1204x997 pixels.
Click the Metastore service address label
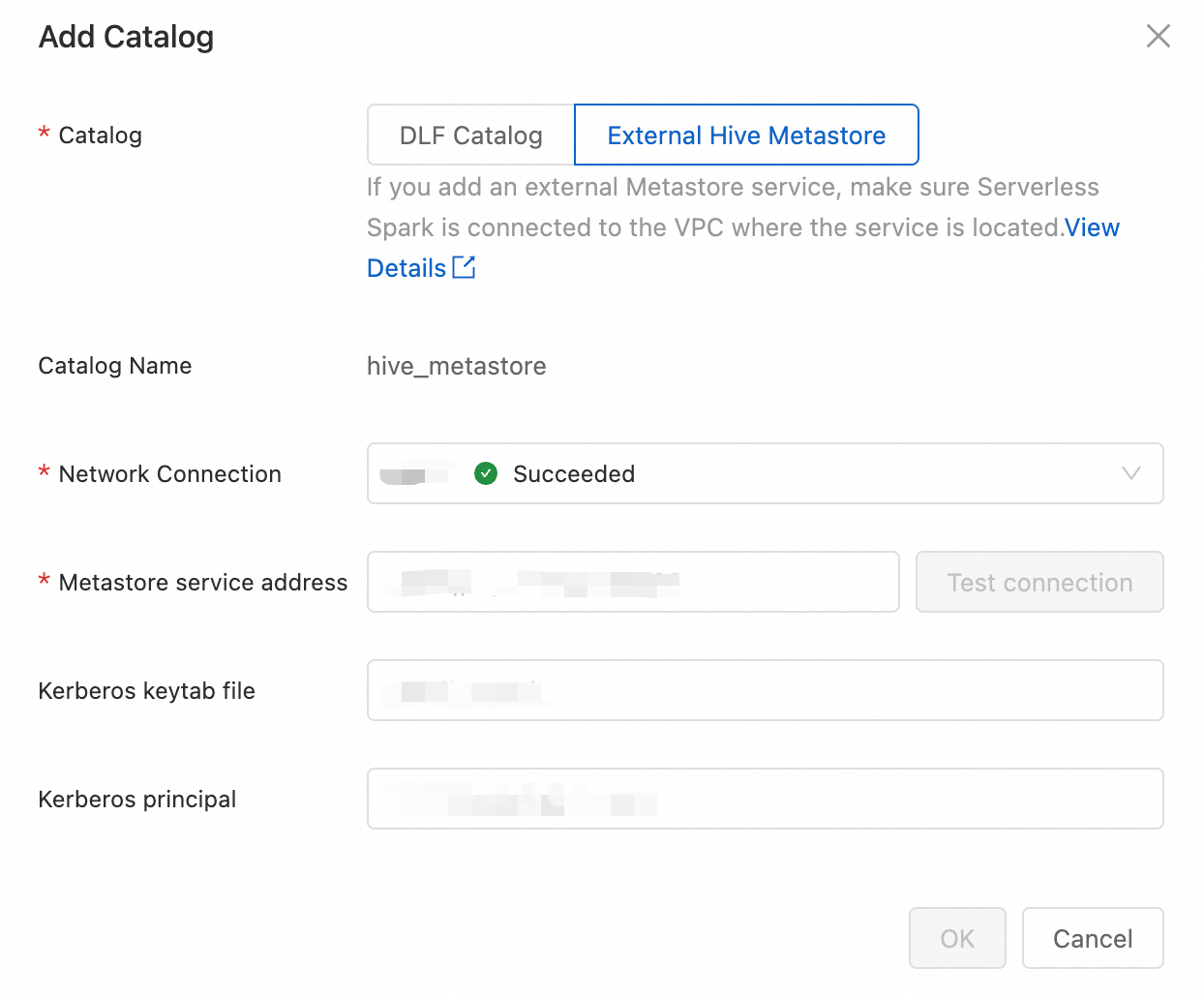pos(203,583)
